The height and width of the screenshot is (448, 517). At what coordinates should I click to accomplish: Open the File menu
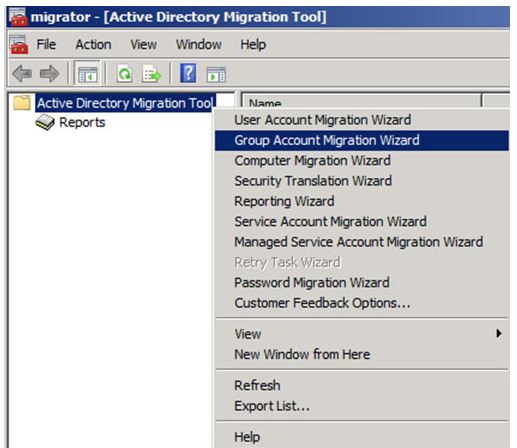[46, 44]
